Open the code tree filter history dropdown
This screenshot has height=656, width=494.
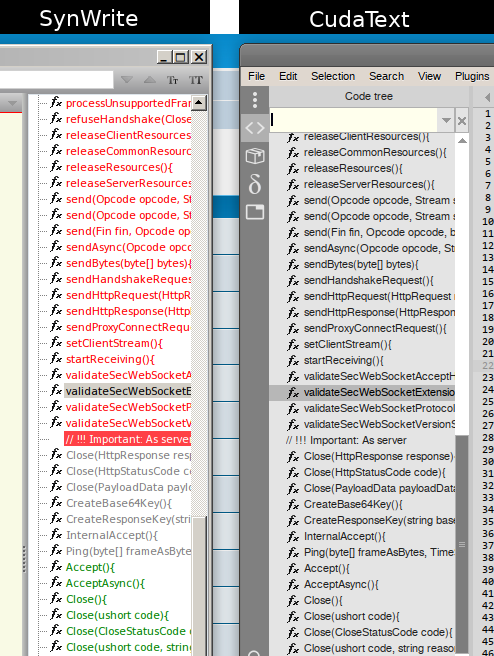[x=446, y=120]
